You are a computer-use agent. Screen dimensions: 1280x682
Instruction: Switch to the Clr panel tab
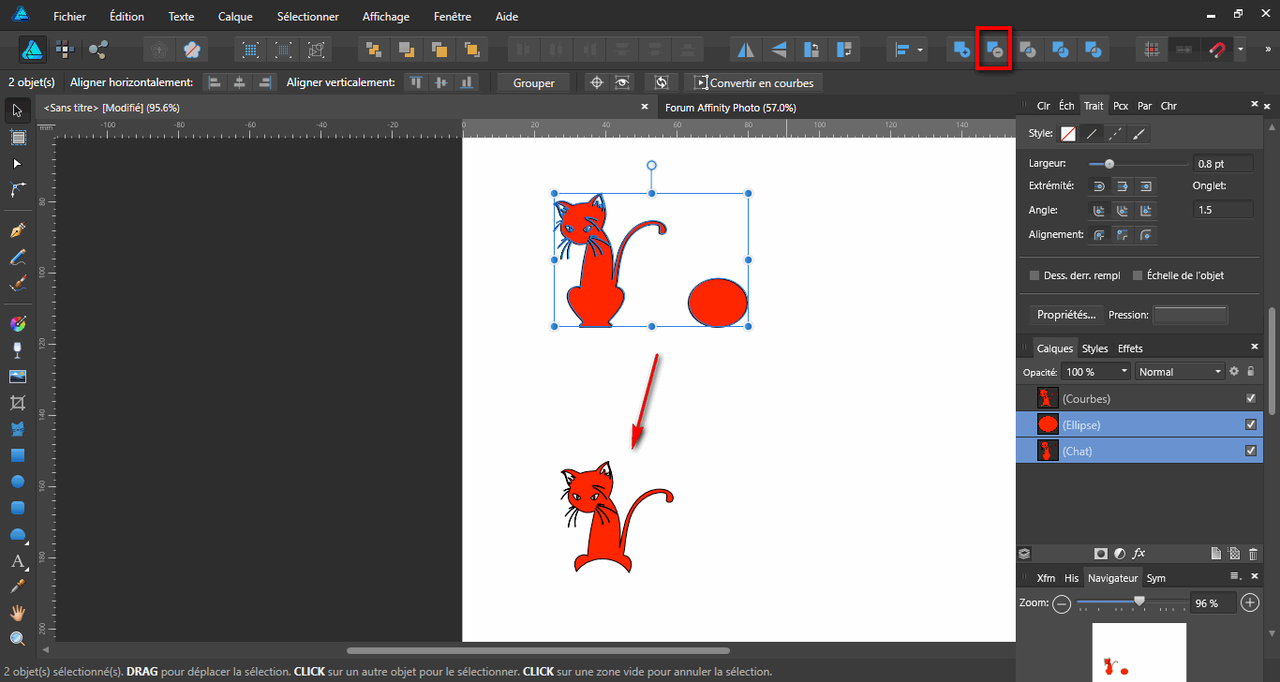(x=1044, y=105)
